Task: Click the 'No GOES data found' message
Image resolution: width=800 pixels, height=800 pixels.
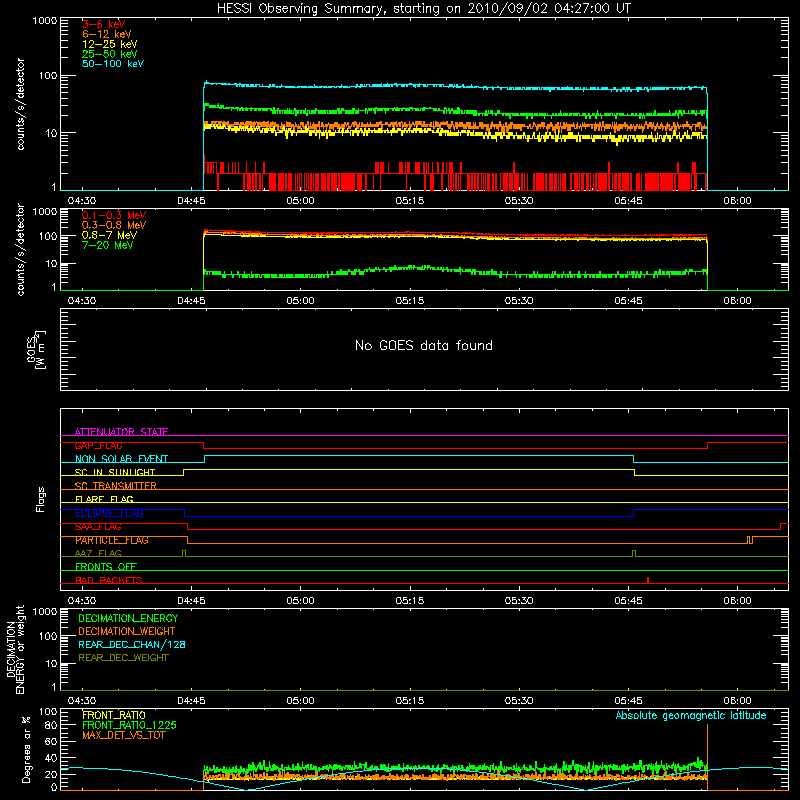Action: point(424,345)
